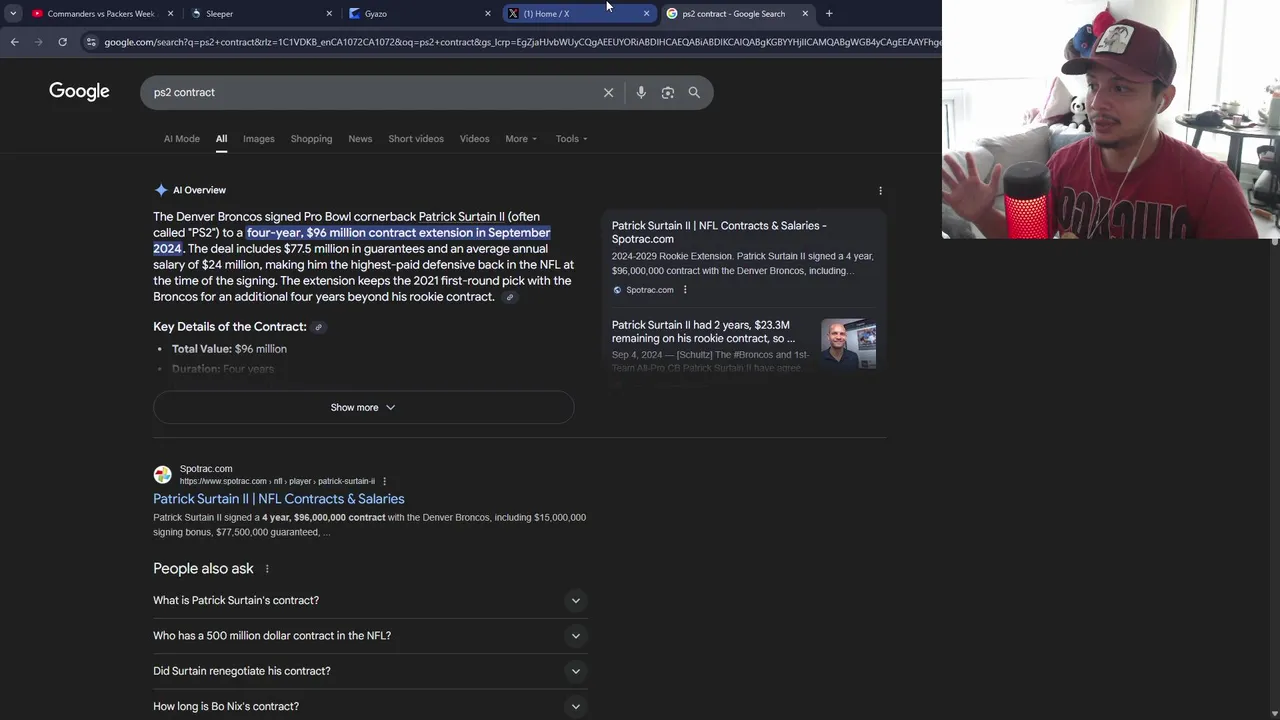This screenshot has height=720, width=1280.
Task: Click the highlighted four-year $96 million text
Action: click(352, 241)
